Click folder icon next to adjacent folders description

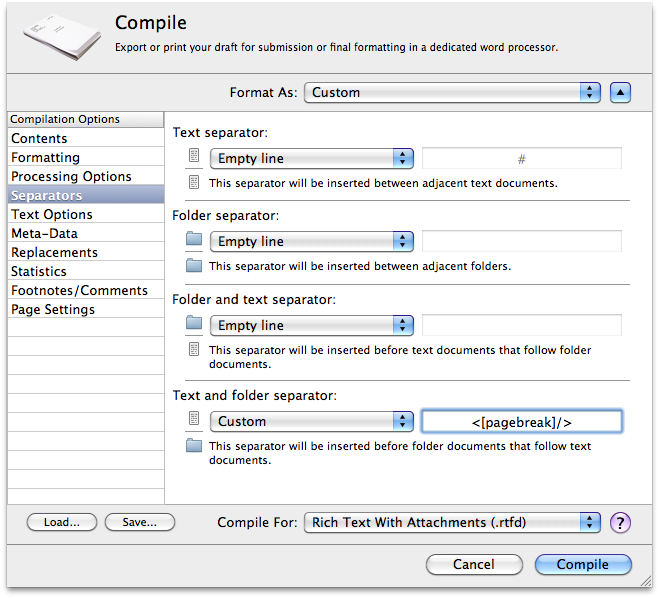point(194,266)
